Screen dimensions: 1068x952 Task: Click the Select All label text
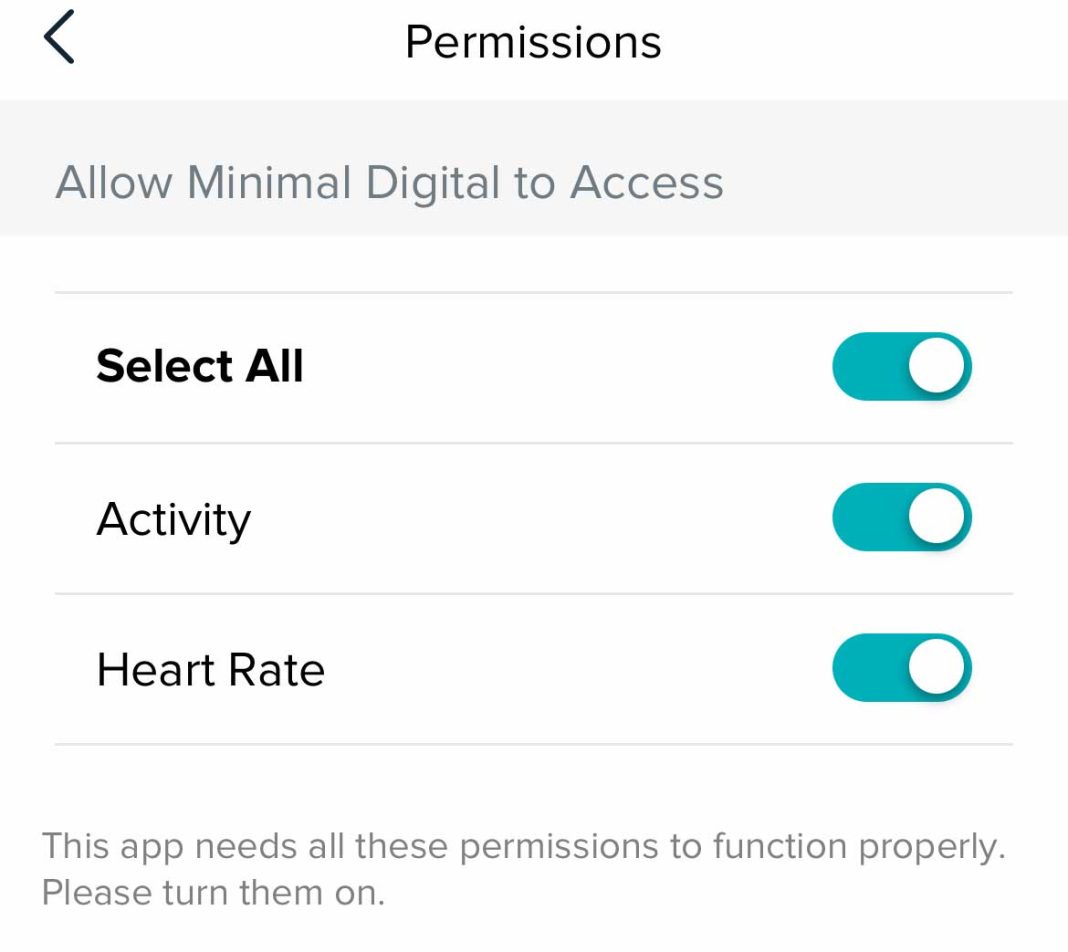click(x=200, y=366)
